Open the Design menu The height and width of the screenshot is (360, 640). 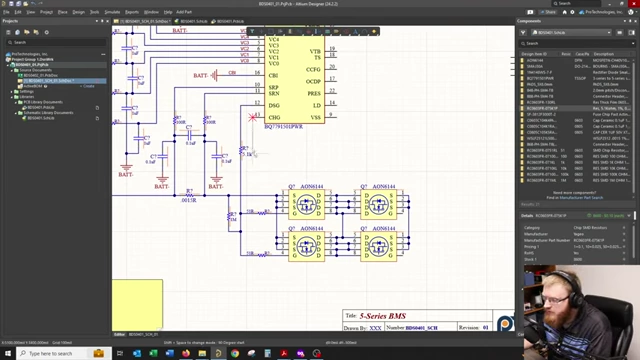[78, 12]
